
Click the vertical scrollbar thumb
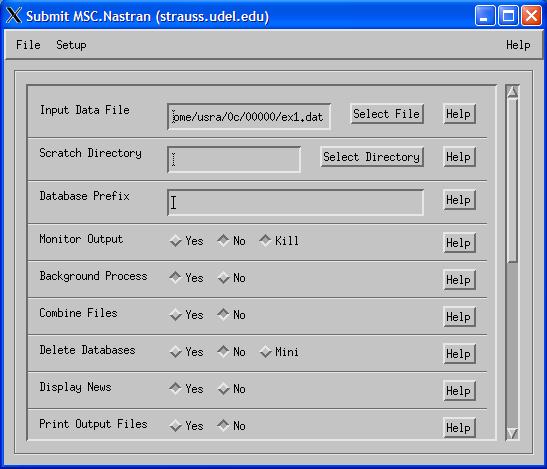click(512, 180)
